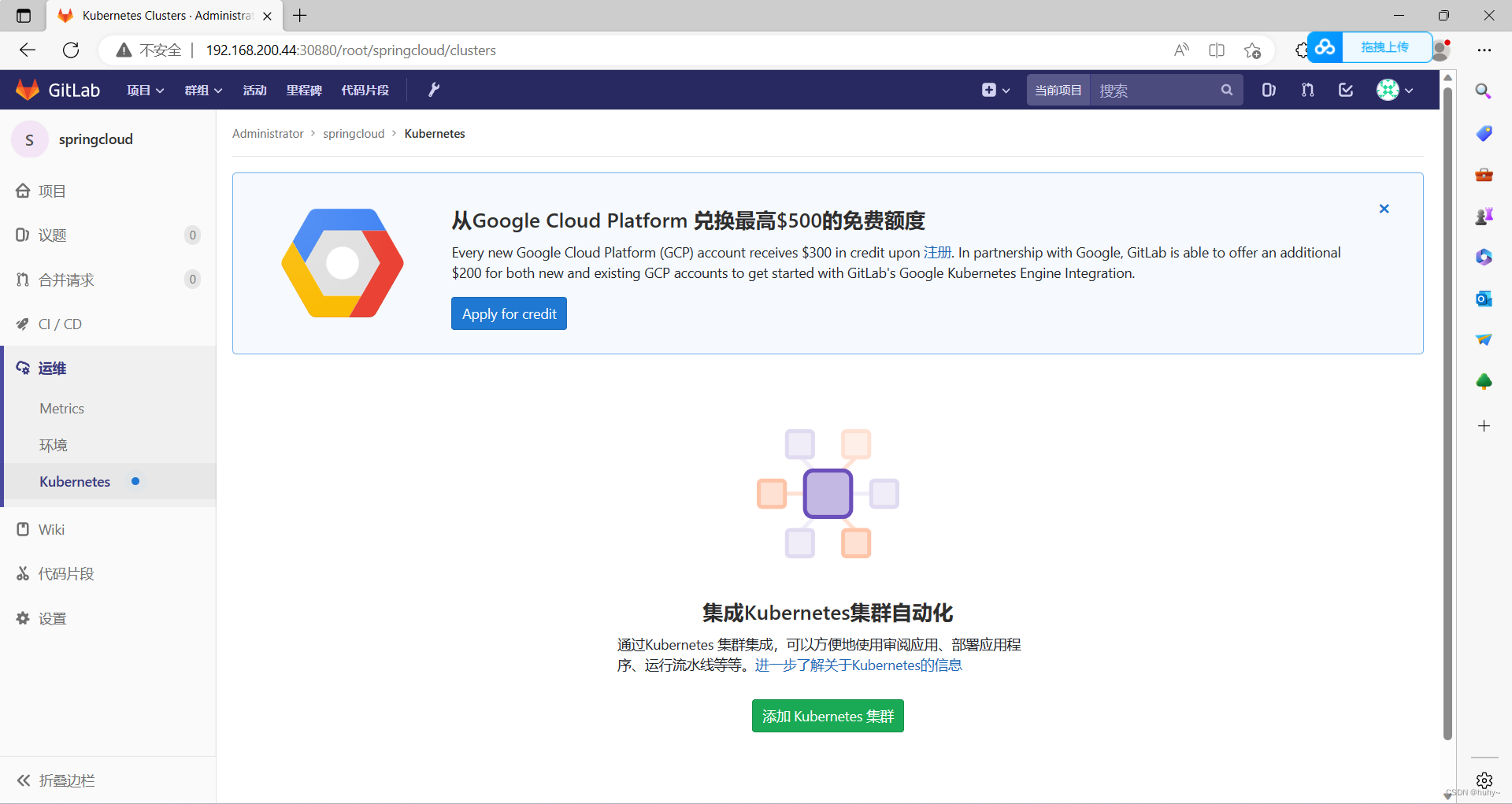Screen dimensions: 1512x804
Task: Open browser profile avatar
Action: pos(1442,50)
